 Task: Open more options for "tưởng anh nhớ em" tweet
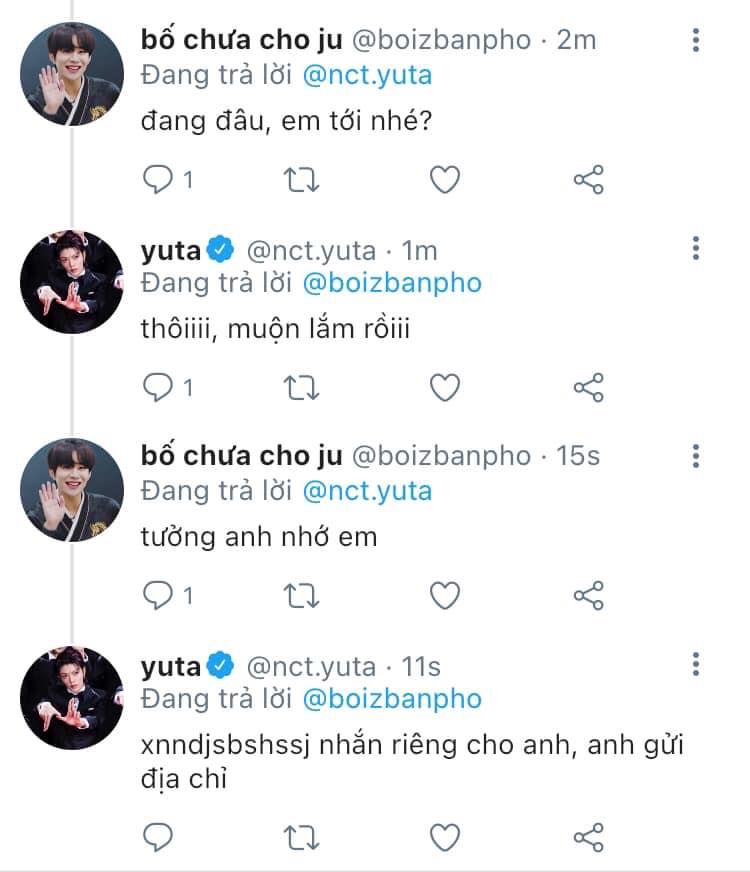click(x=696, y=457)
